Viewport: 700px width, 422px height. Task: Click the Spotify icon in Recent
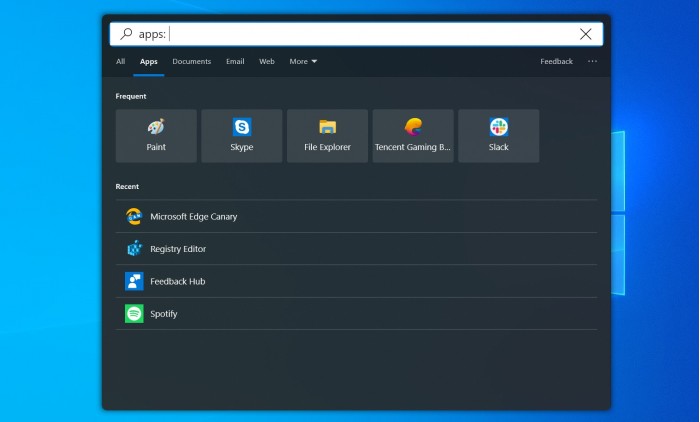coord(134,314)
